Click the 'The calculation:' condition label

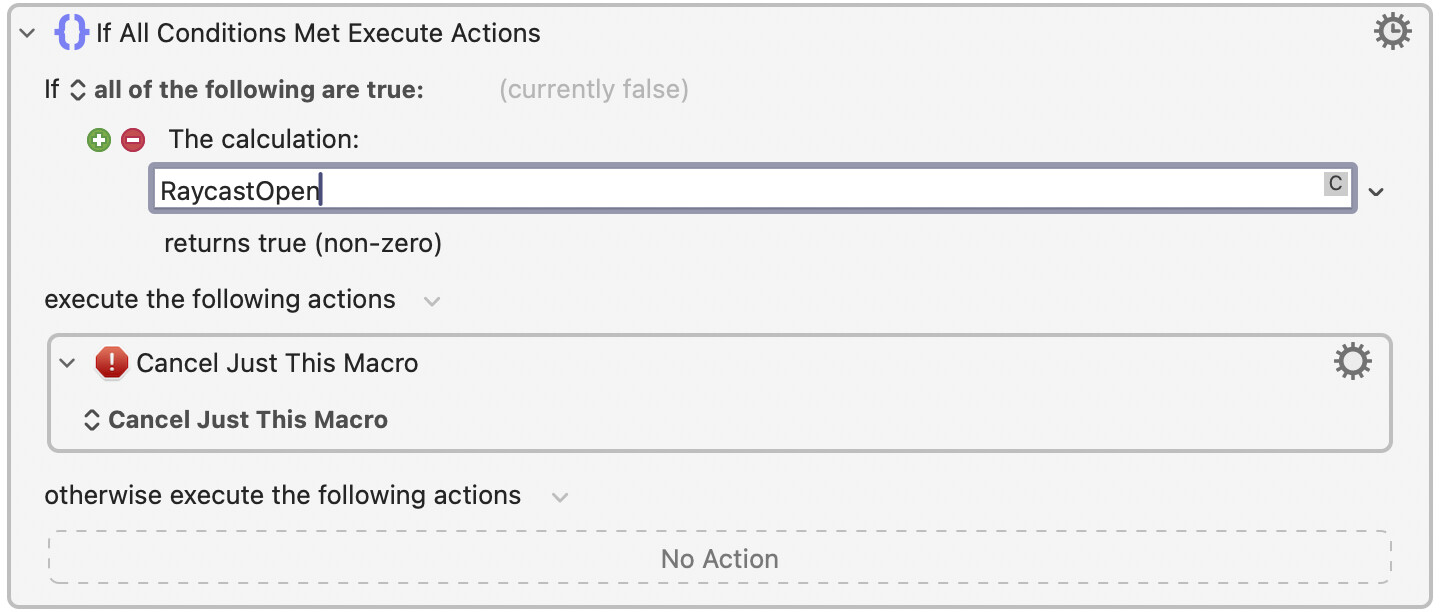[263, 140]
